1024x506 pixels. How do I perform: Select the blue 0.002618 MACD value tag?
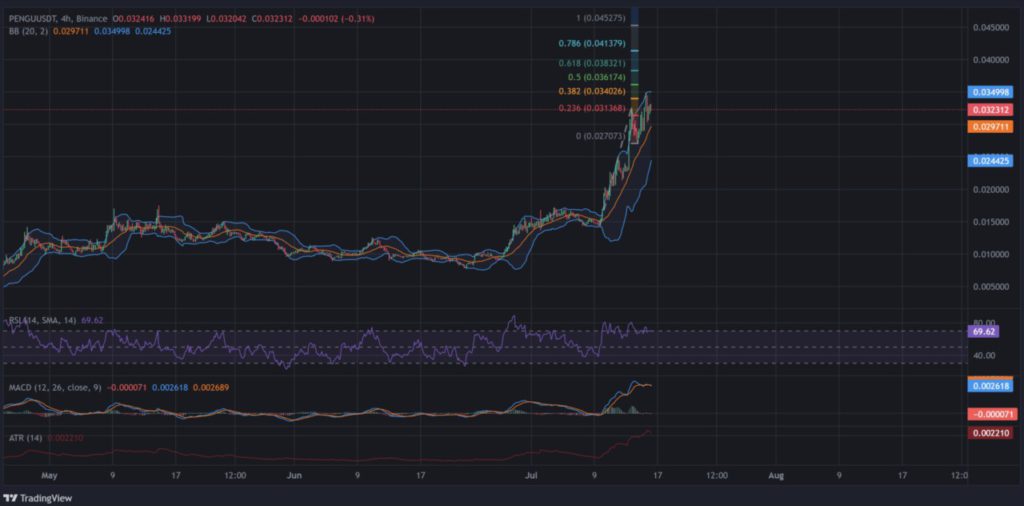pos(988,385)
